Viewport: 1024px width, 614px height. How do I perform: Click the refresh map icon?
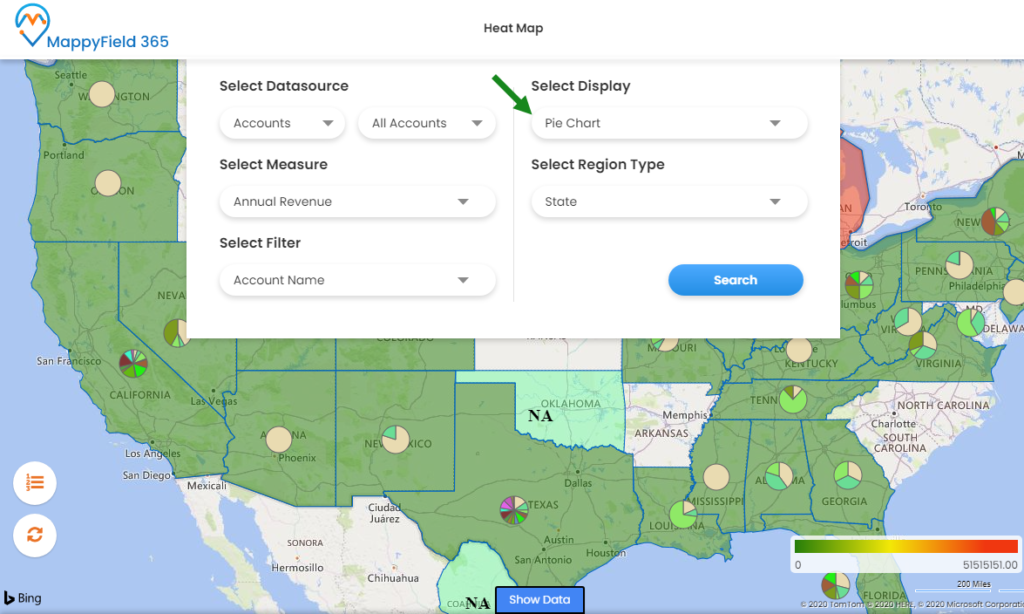tap(34, 536)
